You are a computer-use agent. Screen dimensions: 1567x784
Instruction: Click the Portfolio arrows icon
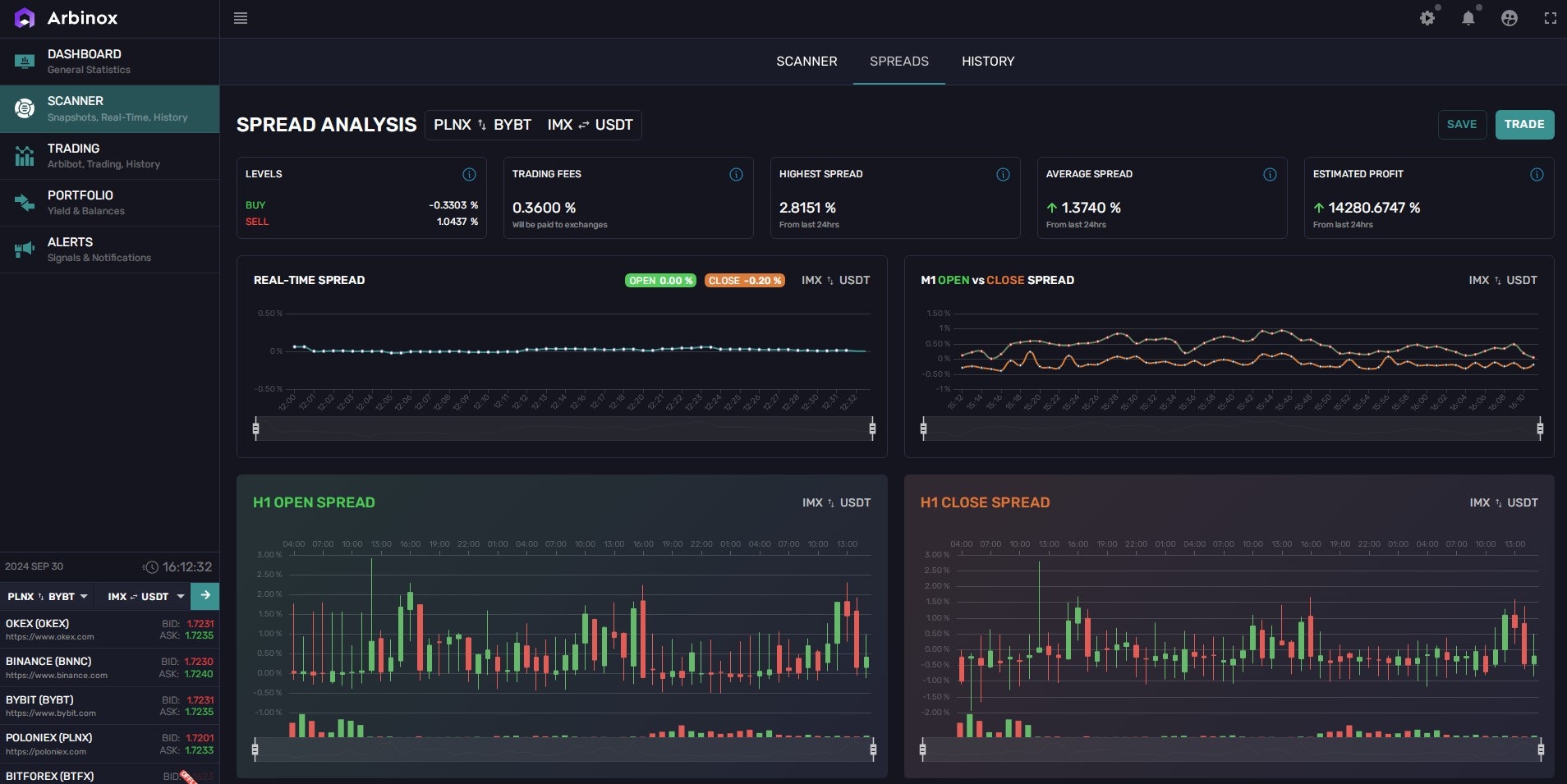click(x=25, y=202)
